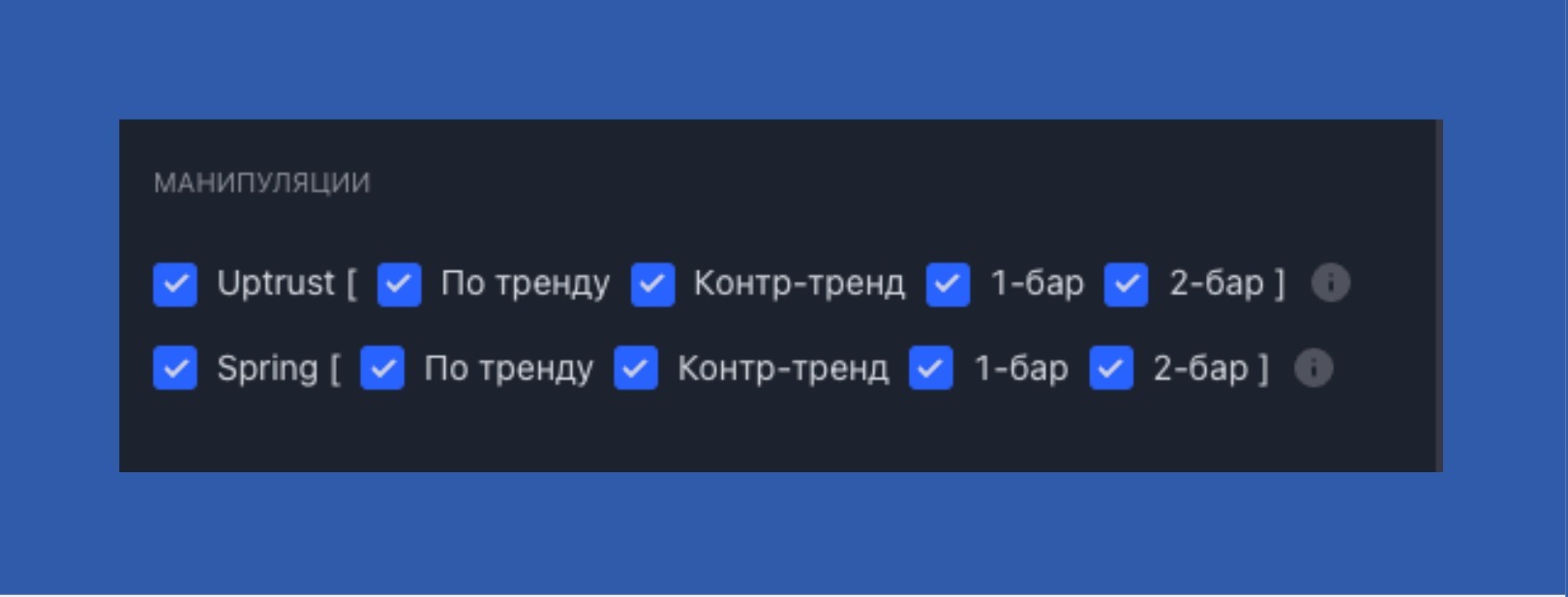Toggle 2-бар setting for Spring

pos(1109,368)
